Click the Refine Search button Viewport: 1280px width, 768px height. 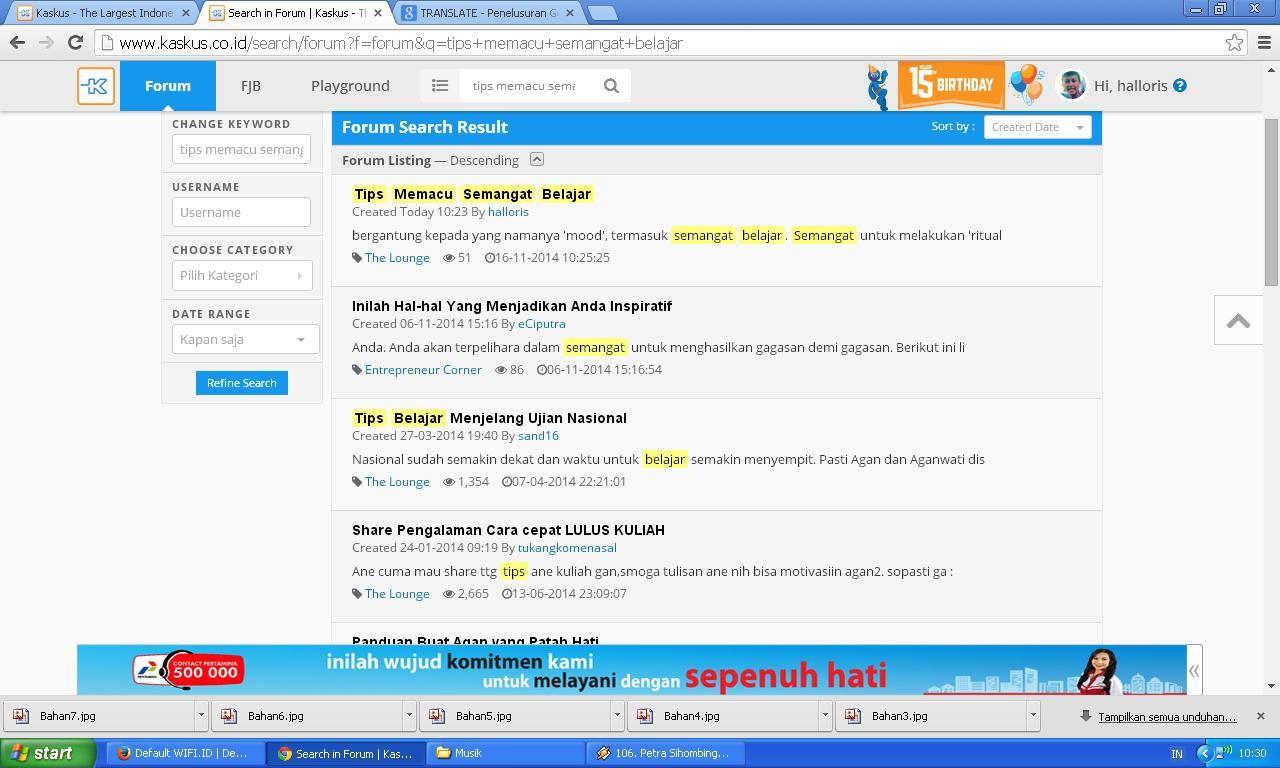(242, 383)
